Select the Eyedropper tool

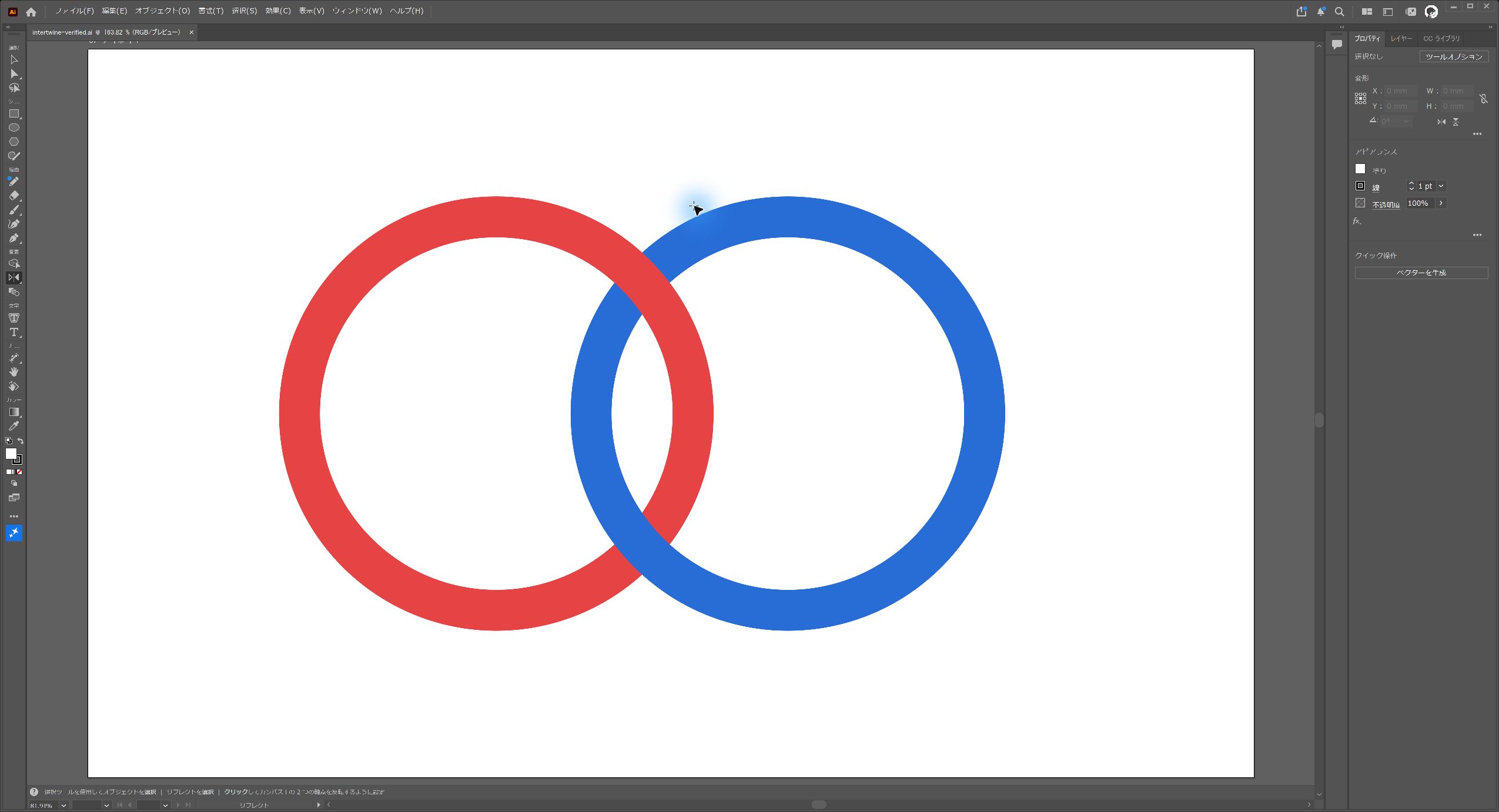14,427
